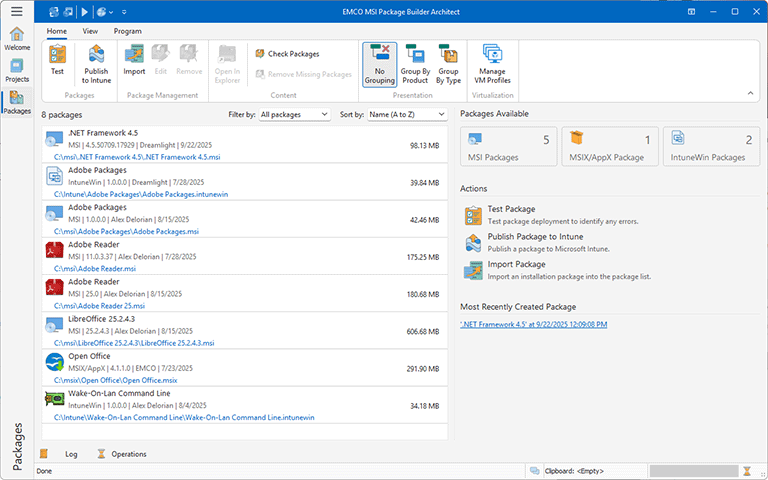Select the Open Office package icon
Viewport: 768px width, 480px height.
(x=55, y=363)
